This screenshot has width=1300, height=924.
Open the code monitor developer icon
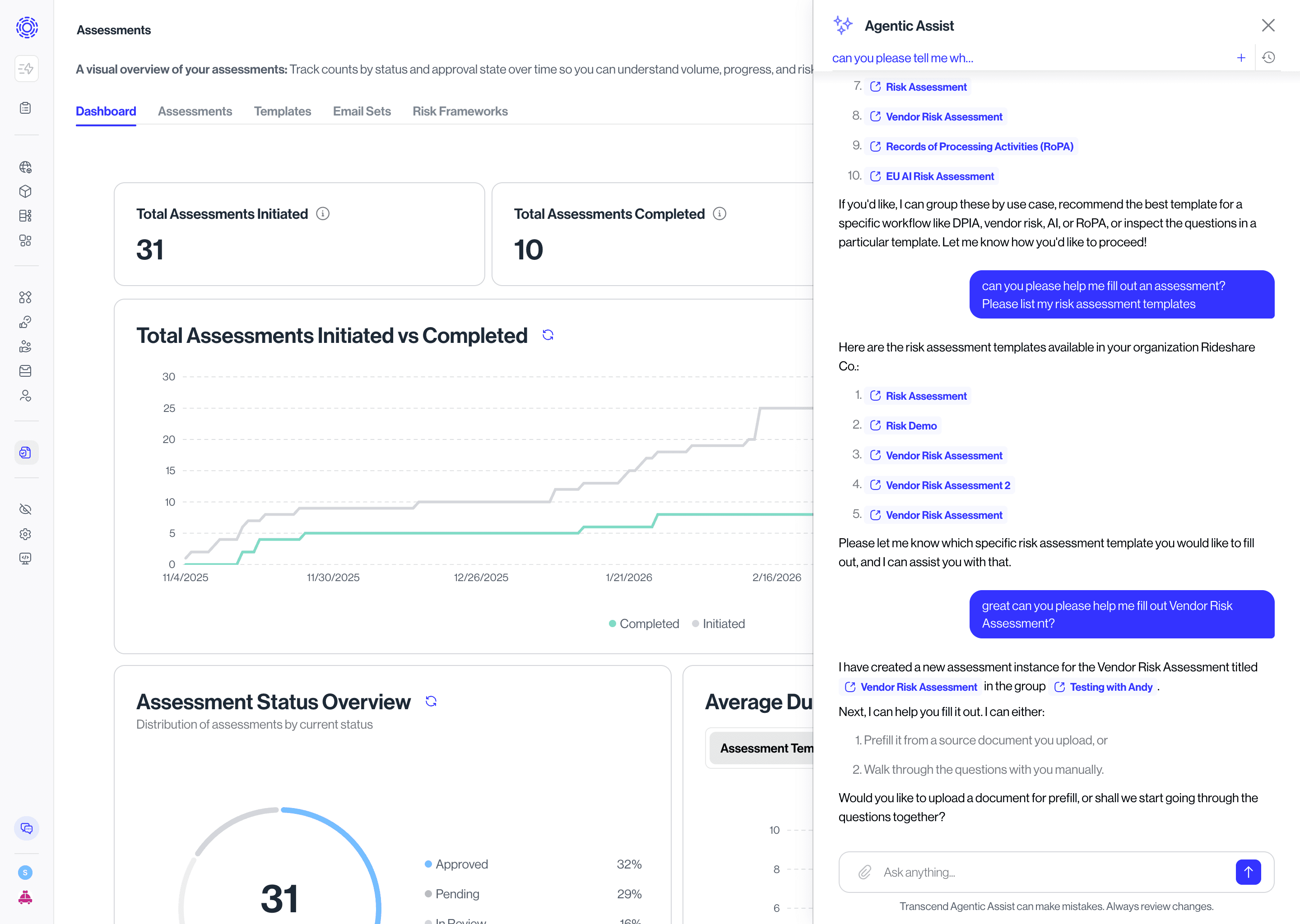(x=26, y=559)
